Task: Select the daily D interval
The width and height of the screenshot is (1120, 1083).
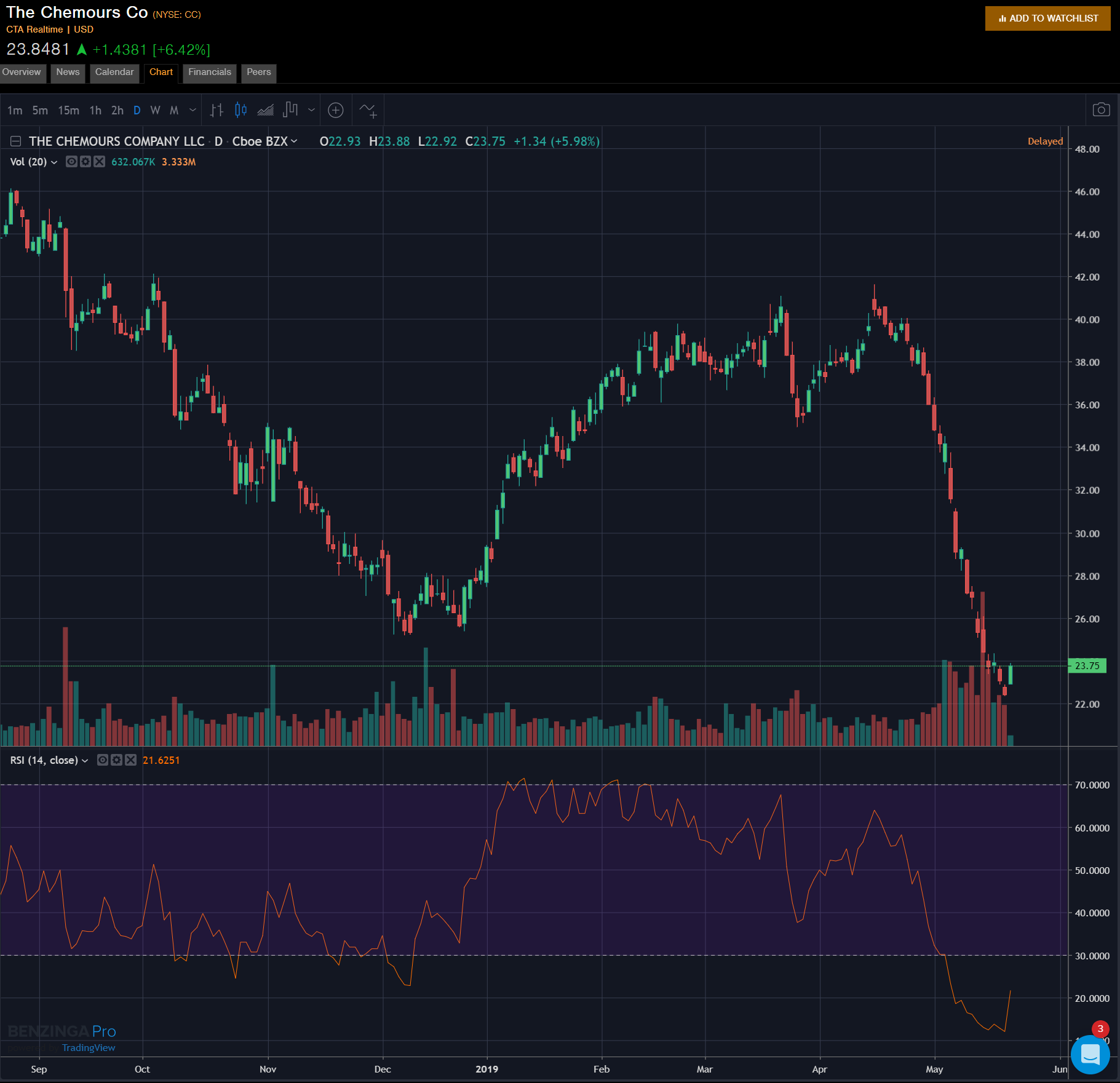Action: click(x=137, y=110)
